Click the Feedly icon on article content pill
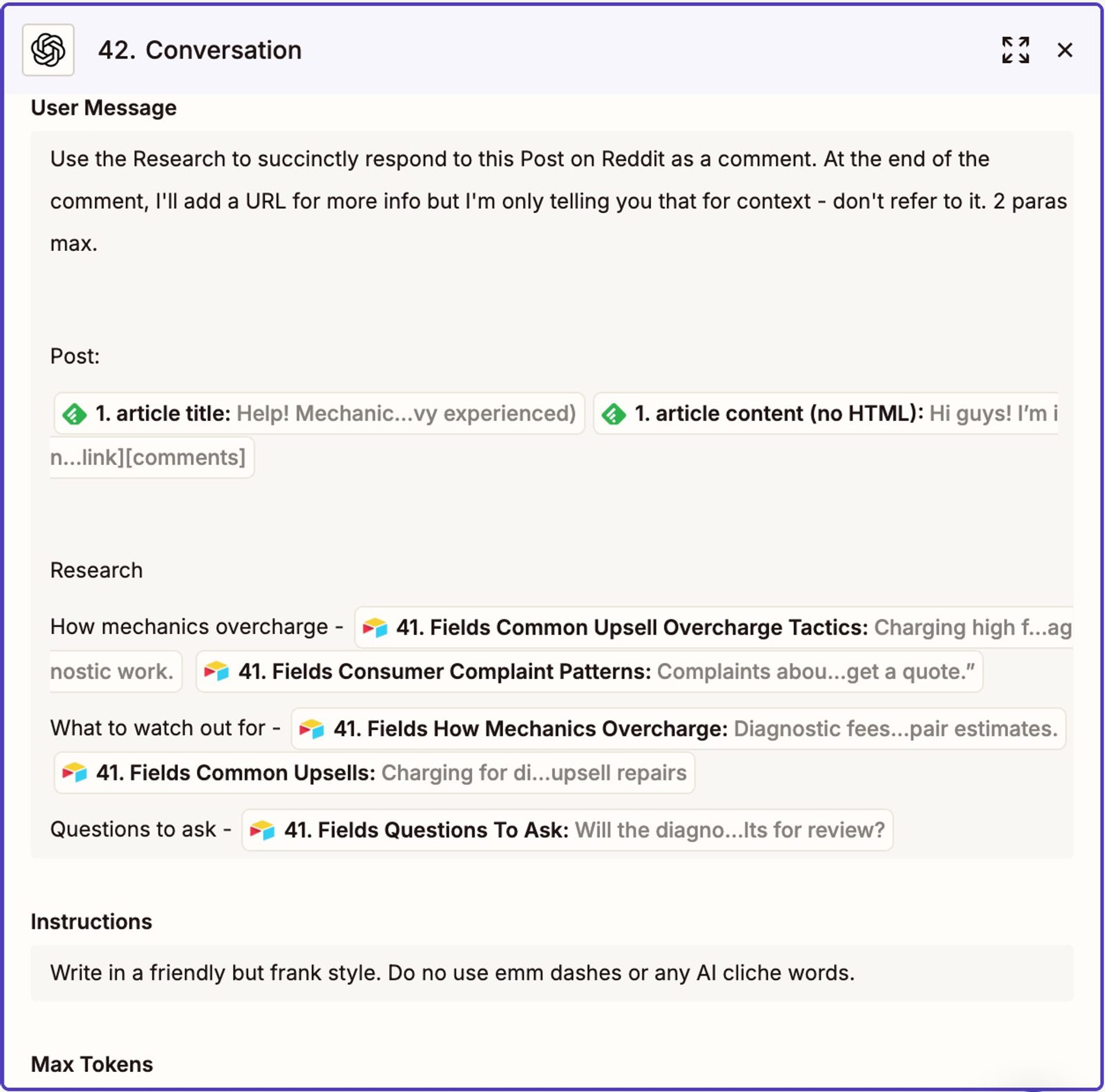 click(614, 414)
